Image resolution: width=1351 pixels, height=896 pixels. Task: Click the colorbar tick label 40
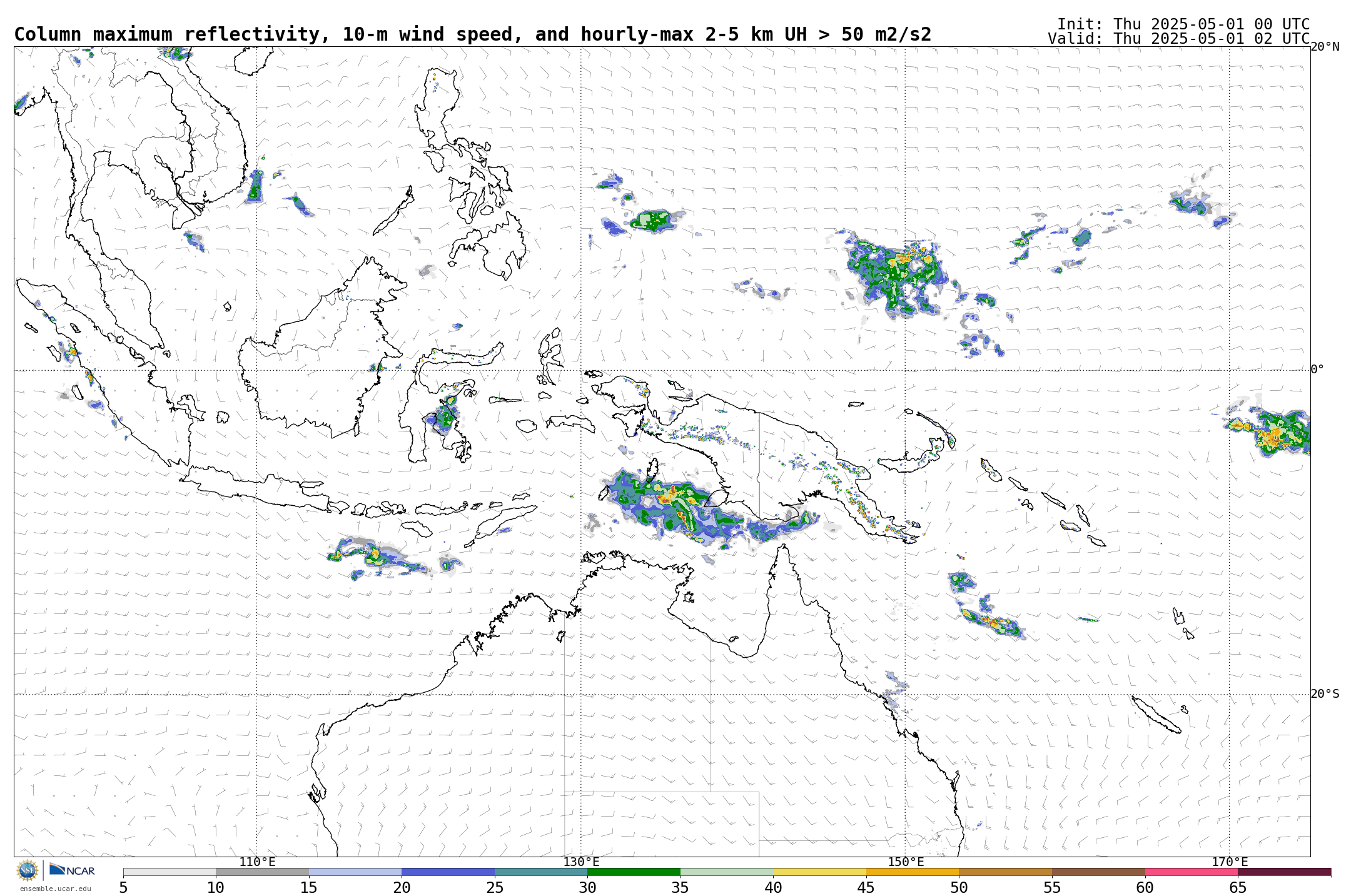pyautogui.click(x=773, y=888)
